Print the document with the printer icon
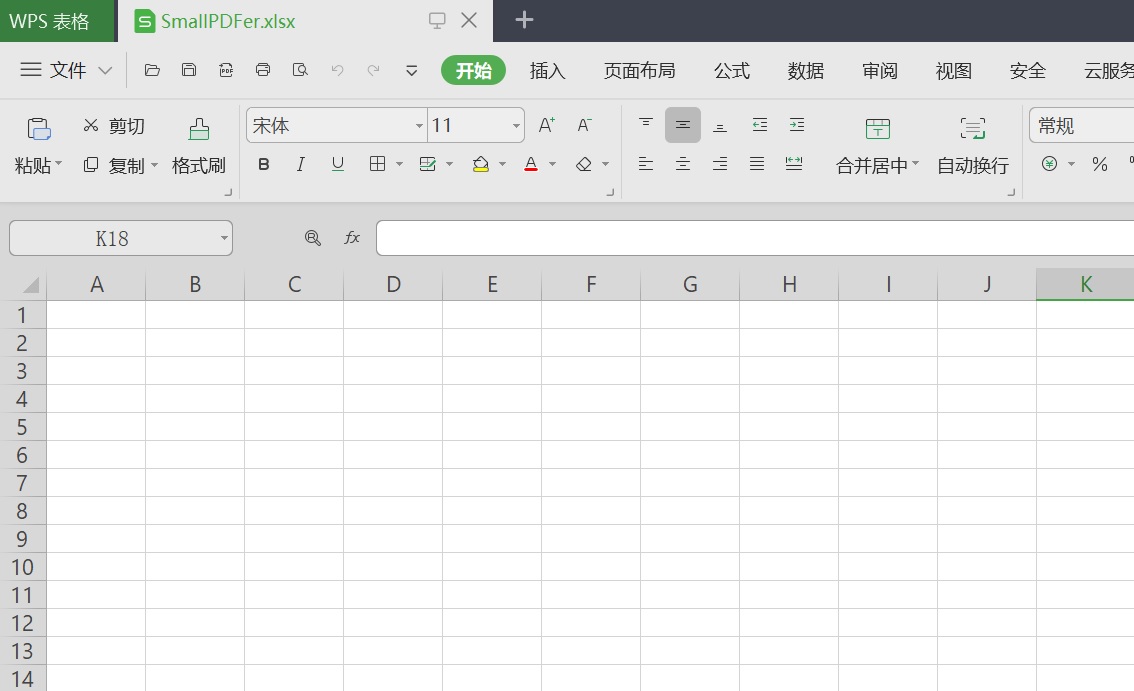Viewport: 1134px width, 691px height. (x=263, y=70)
